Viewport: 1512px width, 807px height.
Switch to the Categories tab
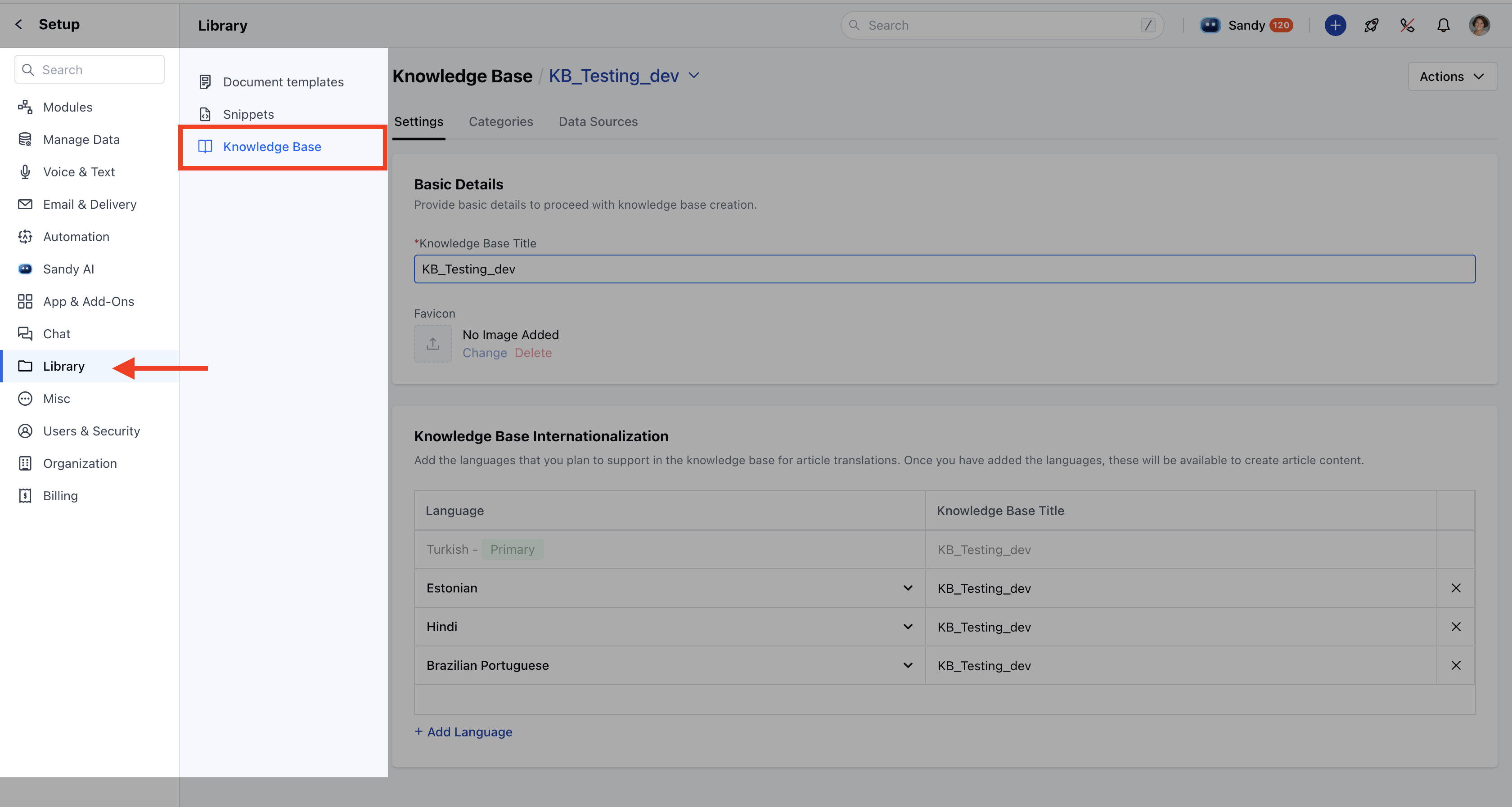pos(501,121)
